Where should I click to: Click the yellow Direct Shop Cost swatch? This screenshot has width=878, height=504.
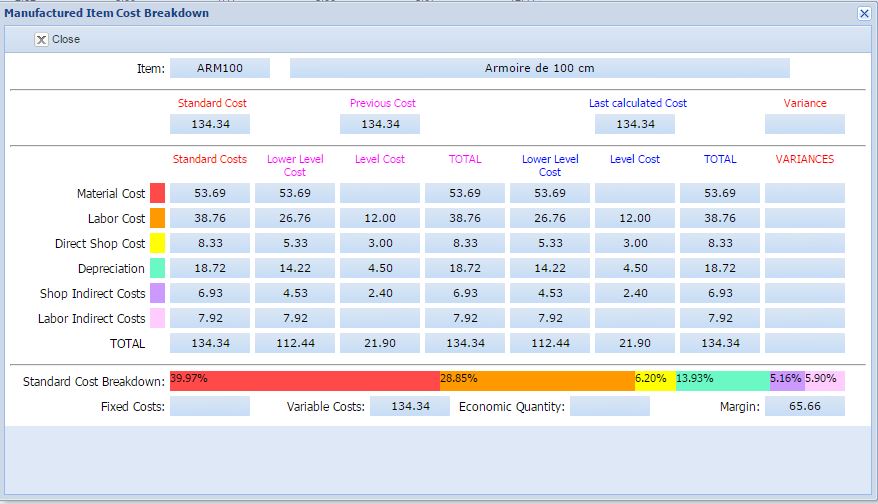[157, 243]
